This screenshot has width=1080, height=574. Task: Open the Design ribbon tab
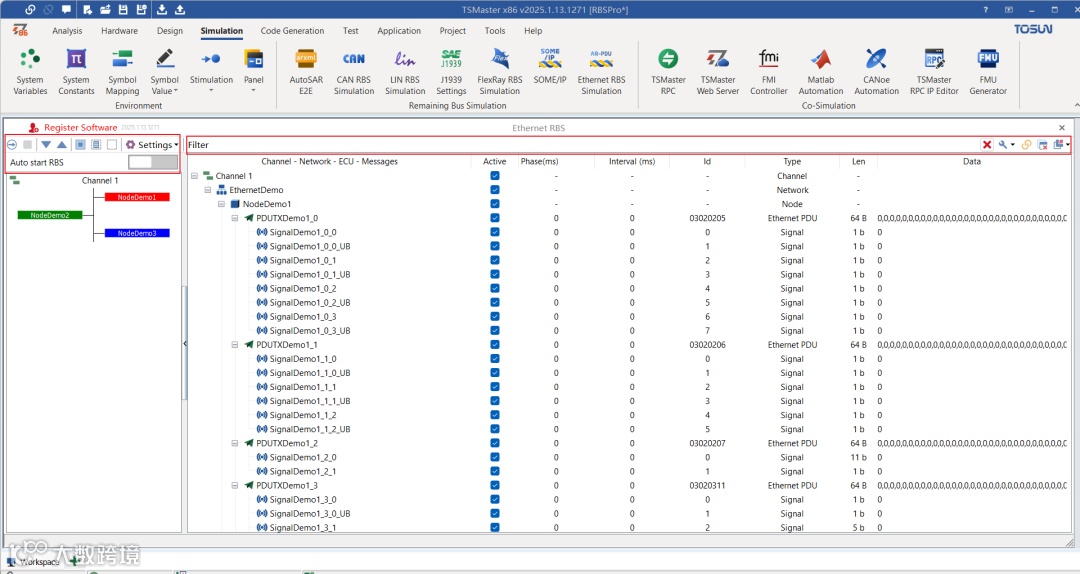pos(169,31)
